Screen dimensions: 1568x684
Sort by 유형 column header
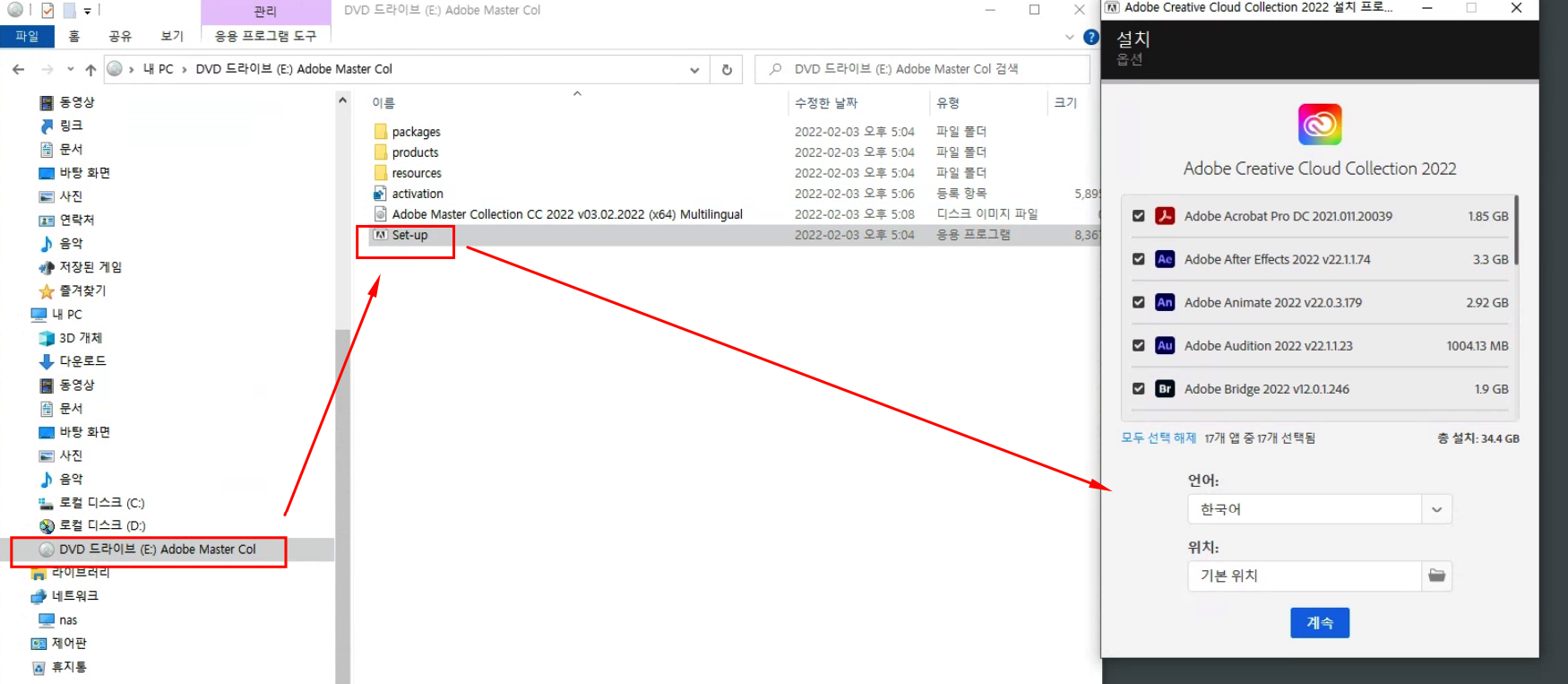point(948,103)
